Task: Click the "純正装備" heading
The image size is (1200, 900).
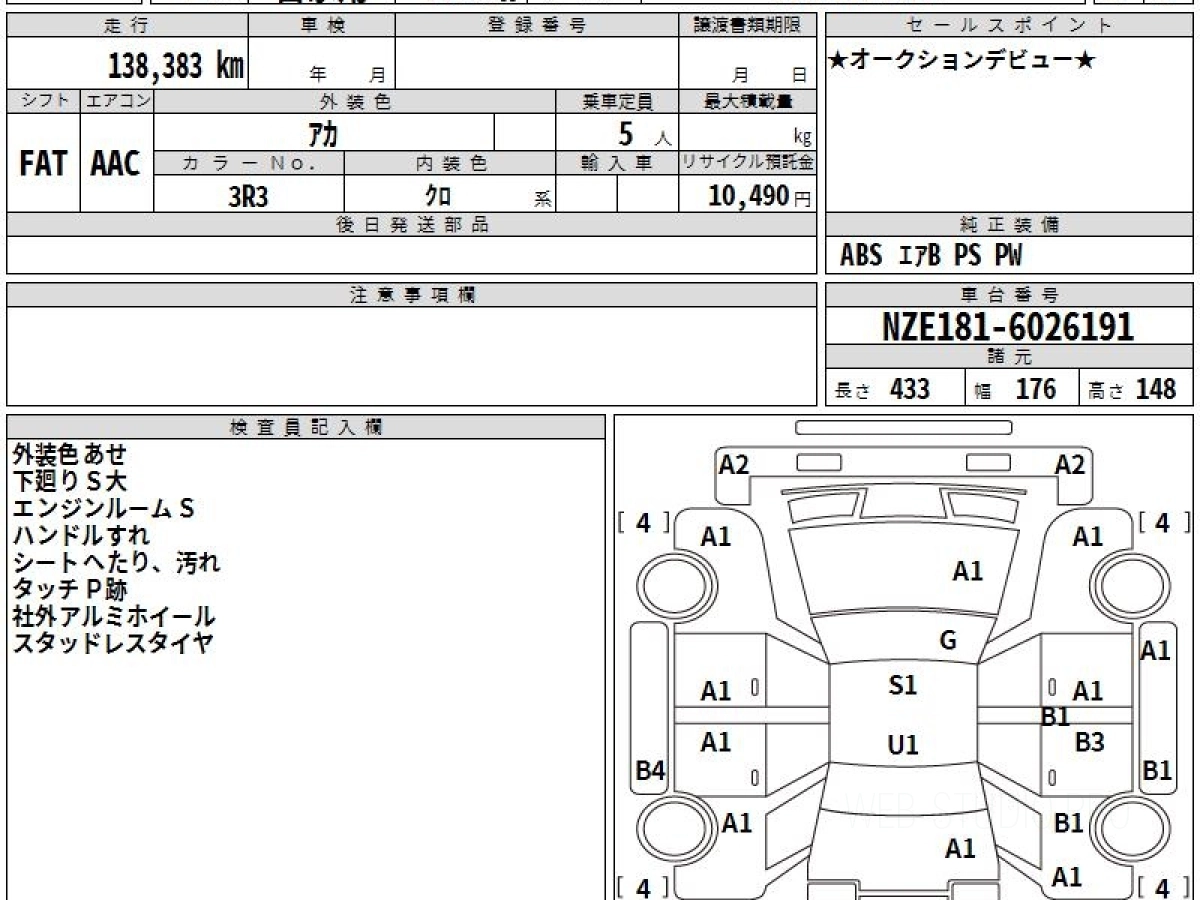Action: point(1009,225)
